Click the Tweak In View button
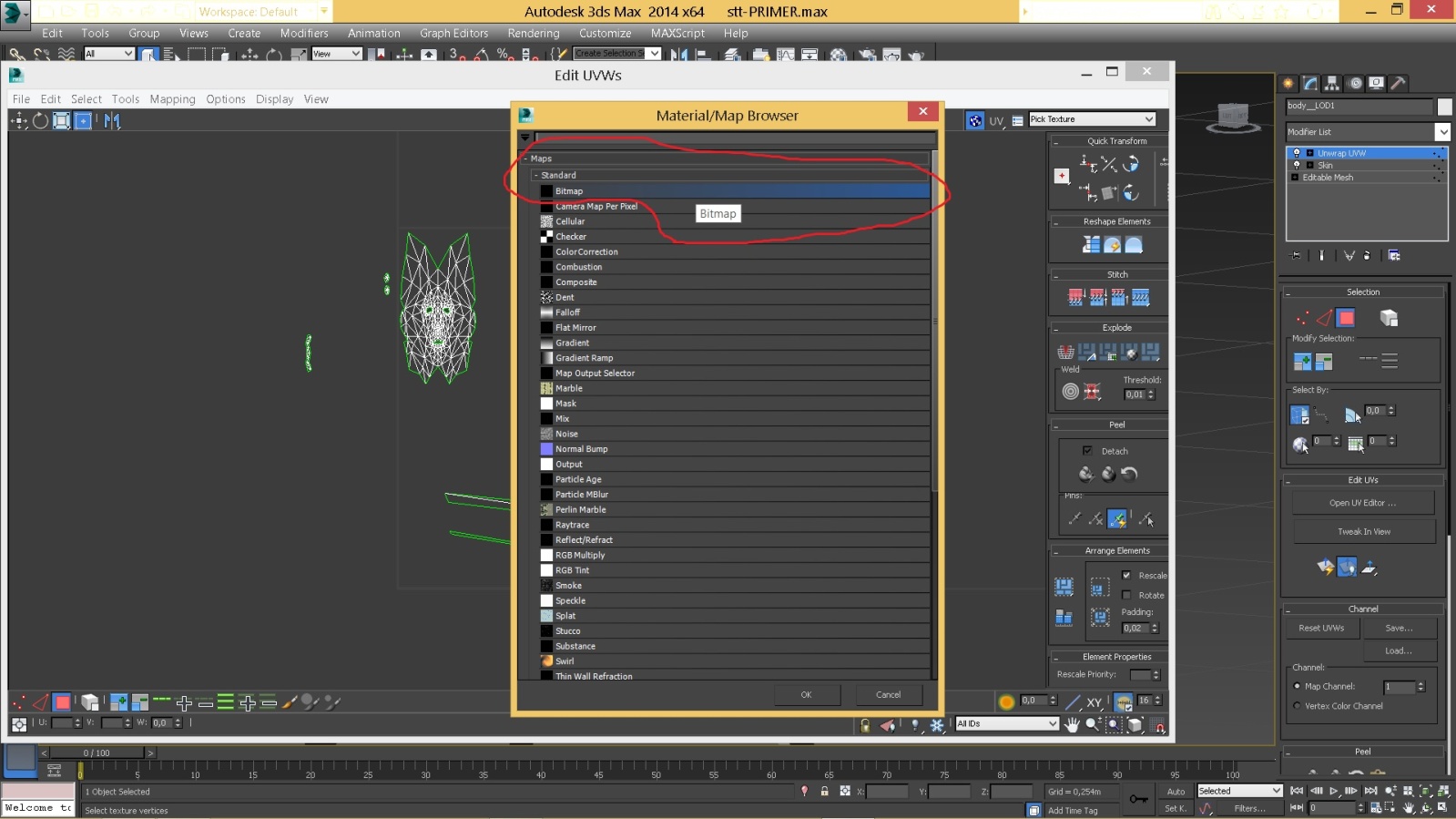The width and height of the screenshot is (1456, 819). [x=1363, y=531]
